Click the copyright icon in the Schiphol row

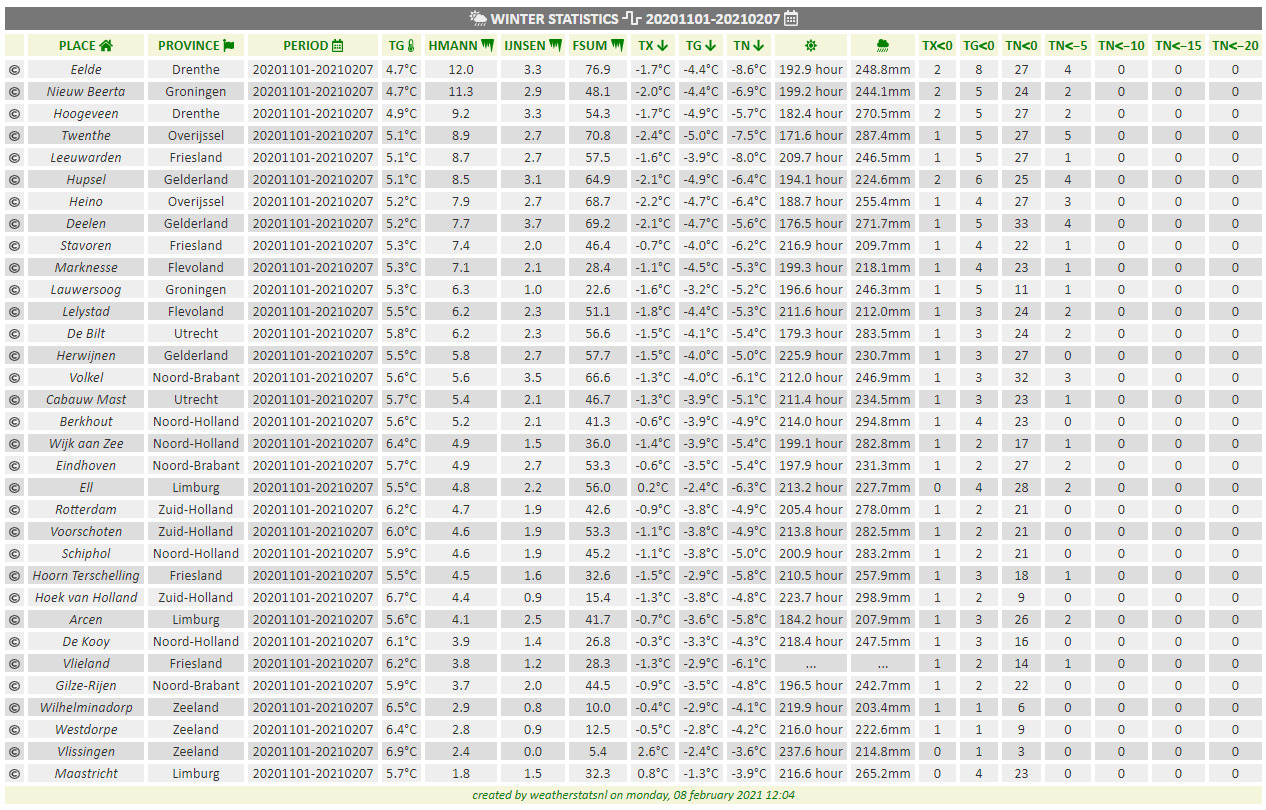pyautogui.click(x=14, y=554)
